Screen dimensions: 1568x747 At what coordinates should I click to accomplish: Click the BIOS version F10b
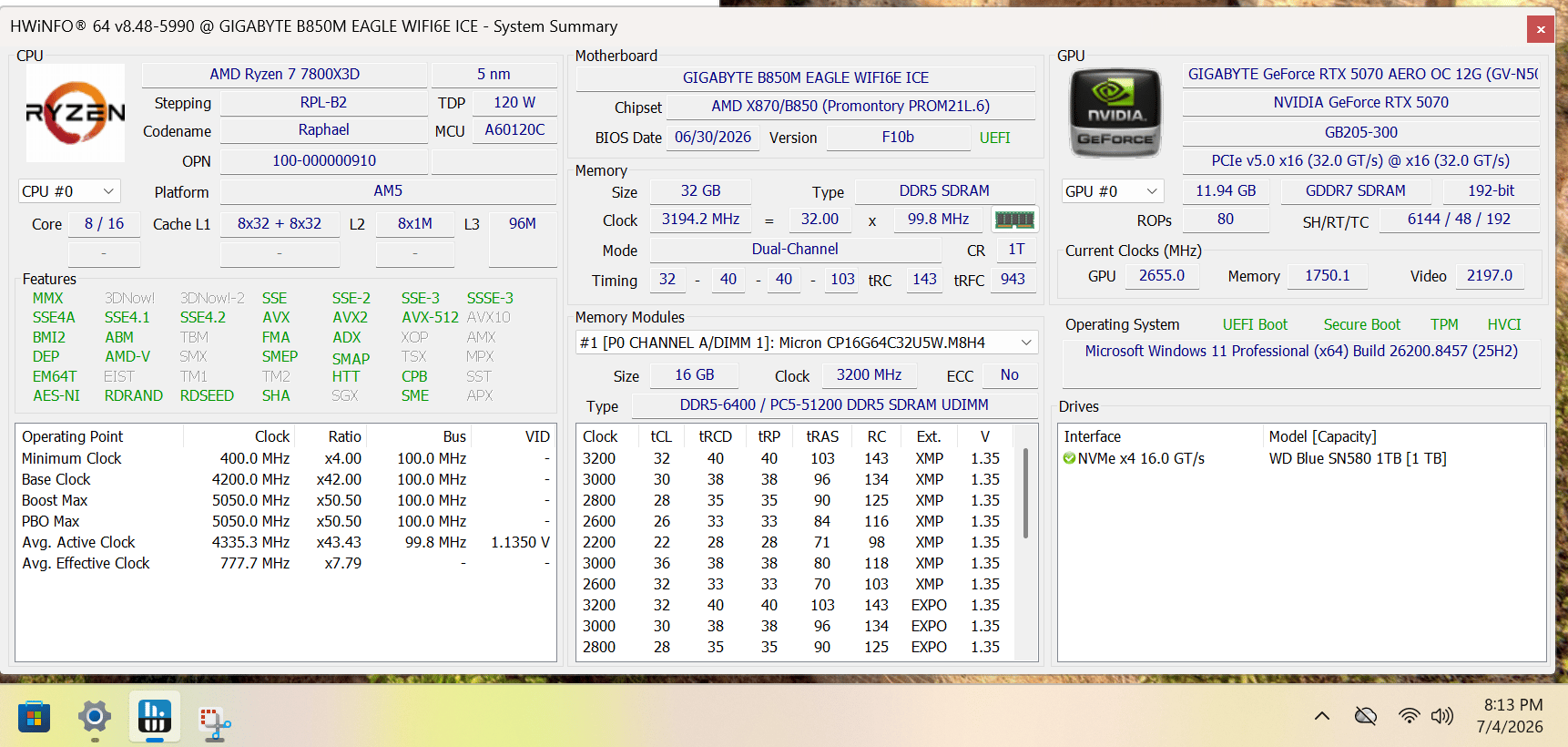pyautogui.click(x=898, y=138)
